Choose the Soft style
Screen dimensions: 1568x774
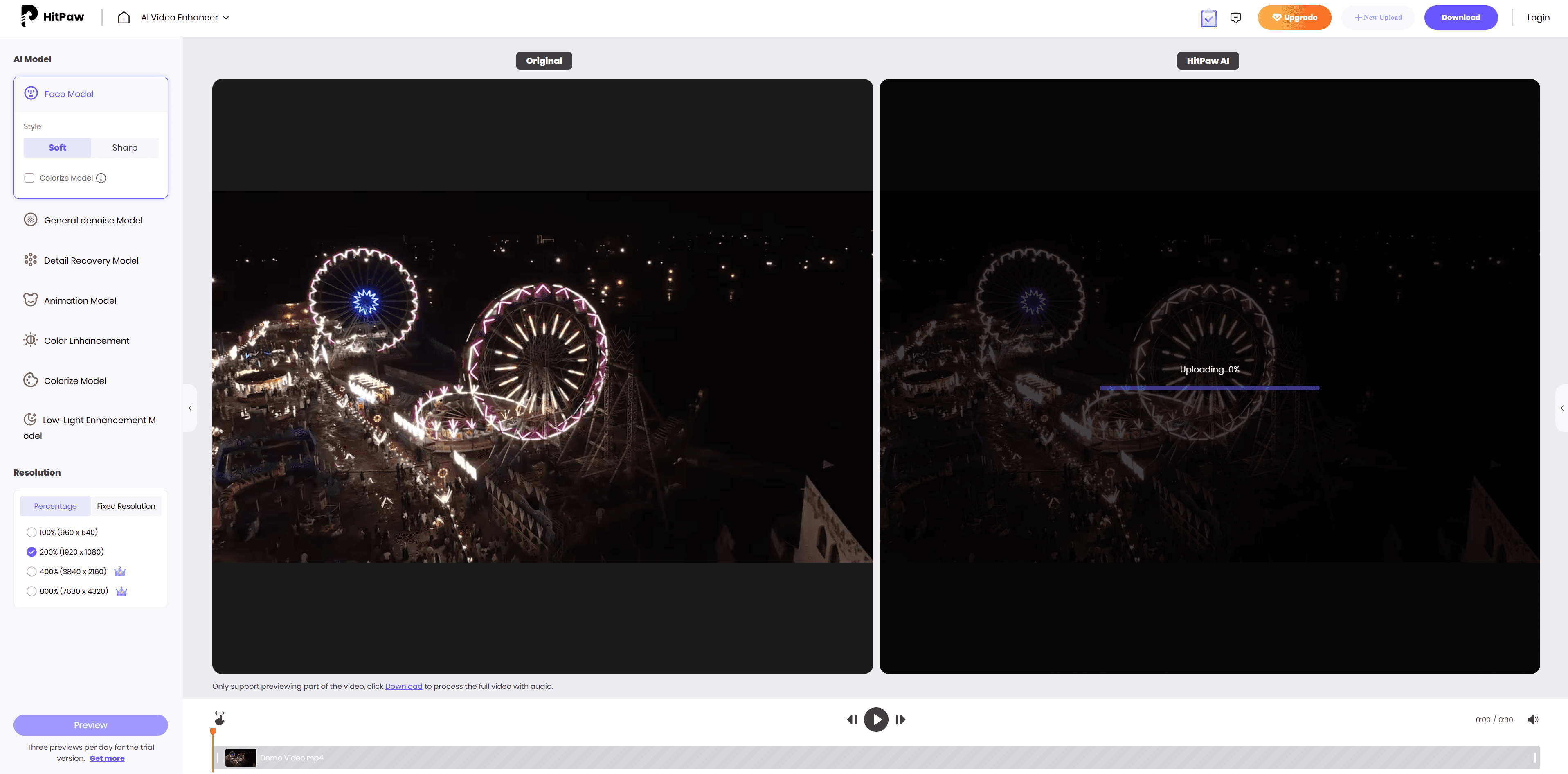pos(57,147)
